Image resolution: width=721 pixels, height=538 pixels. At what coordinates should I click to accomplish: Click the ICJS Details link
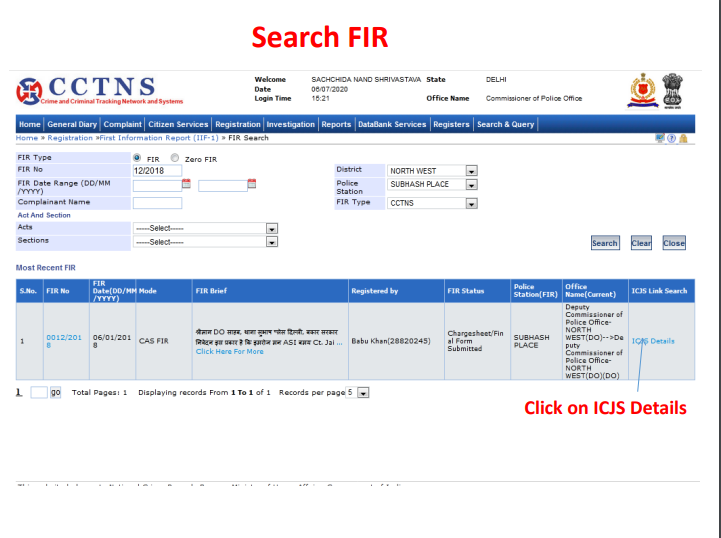coord(653,341)
